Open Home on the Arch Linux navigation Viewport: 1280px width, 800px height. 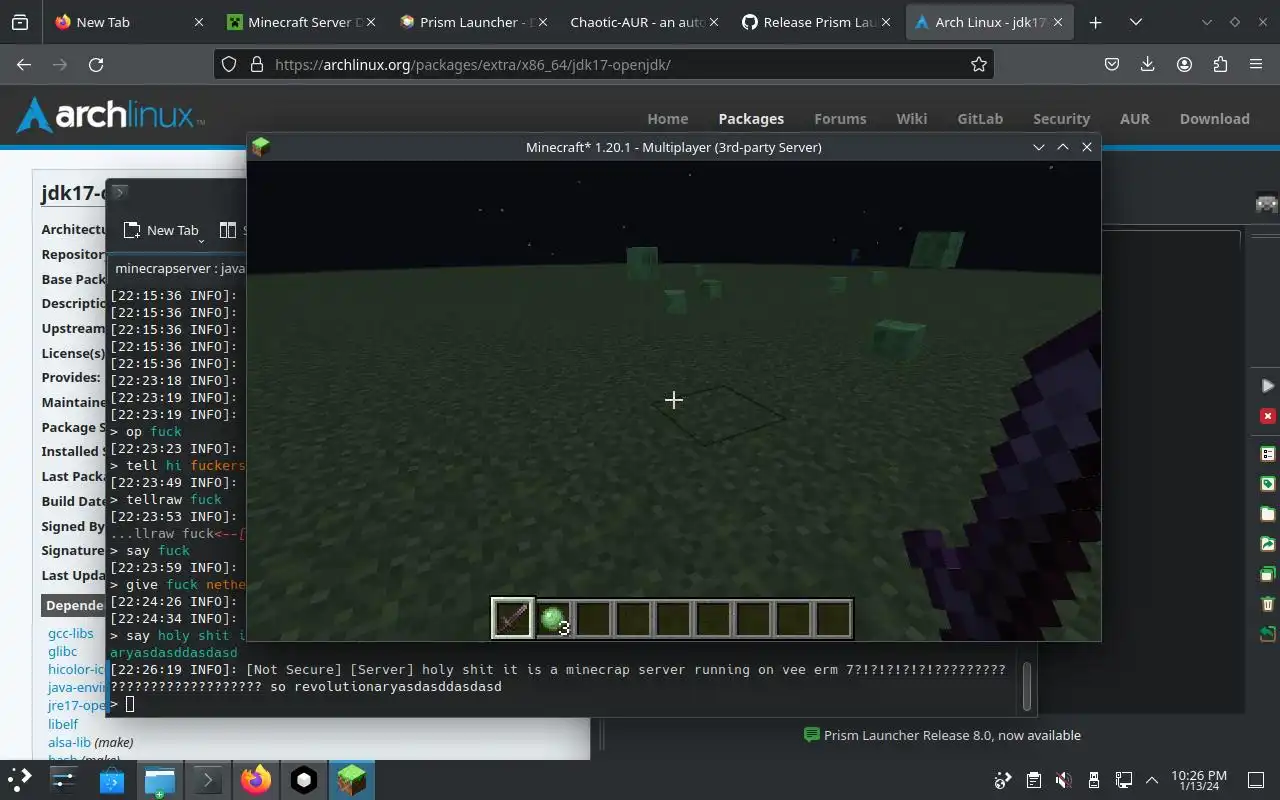(x=667, y=118)
